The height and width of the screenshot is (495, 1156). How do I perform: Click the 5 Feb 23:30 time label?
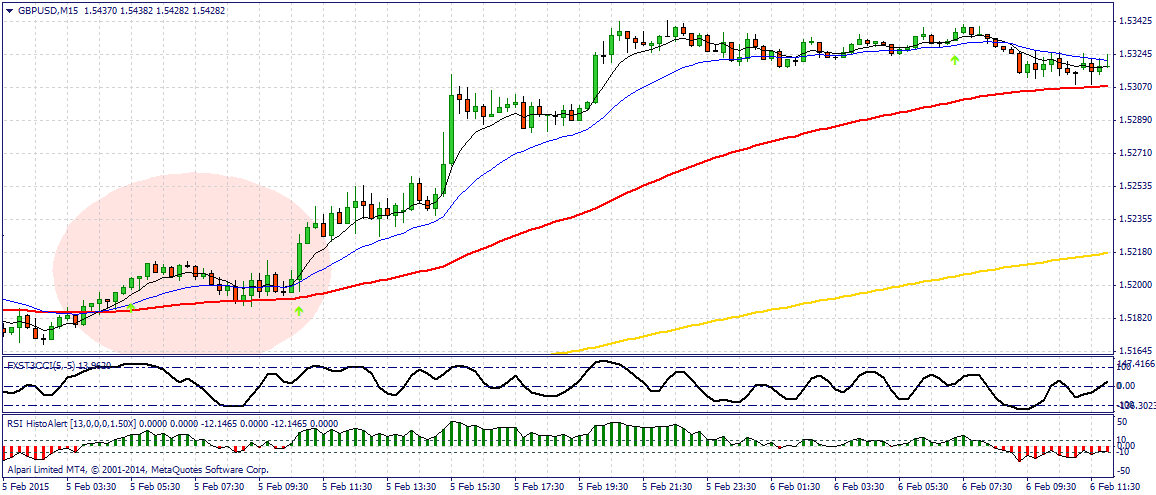731,488
